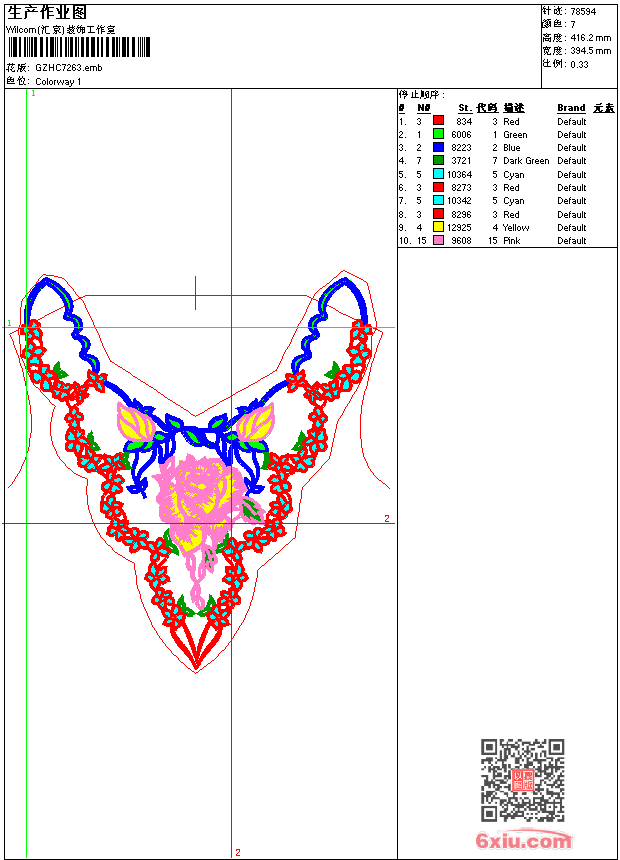Select the stitch count value 78594

click(x=583, y=11)
